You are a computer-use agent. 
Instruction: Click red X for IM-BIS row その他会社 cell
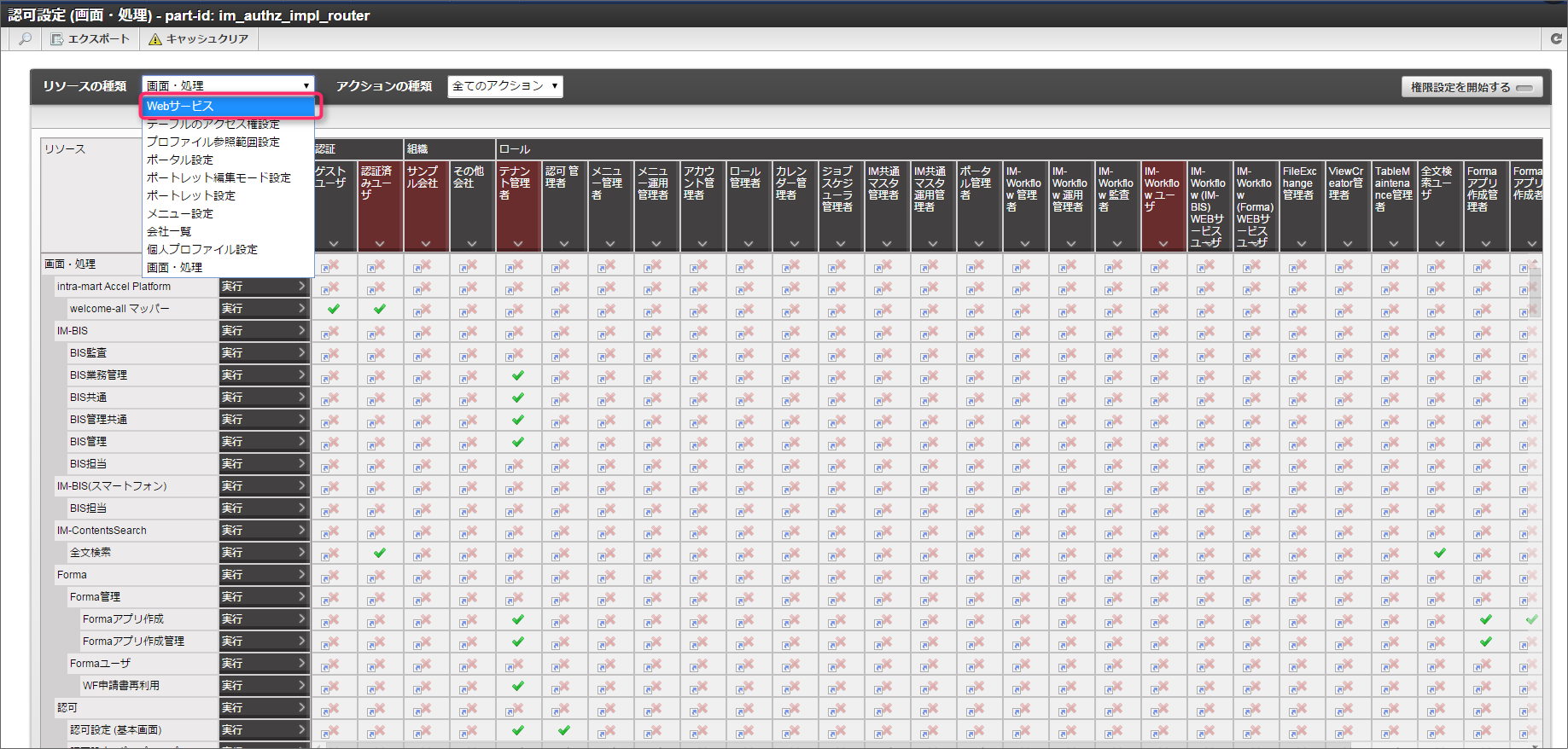coord(472,331)
